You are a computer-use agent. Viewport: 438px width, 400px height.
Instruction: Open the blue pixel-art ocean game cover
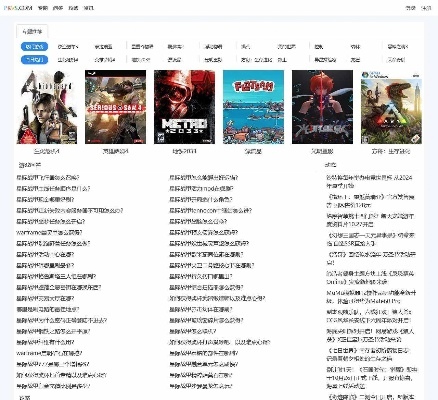coord(253,107)
